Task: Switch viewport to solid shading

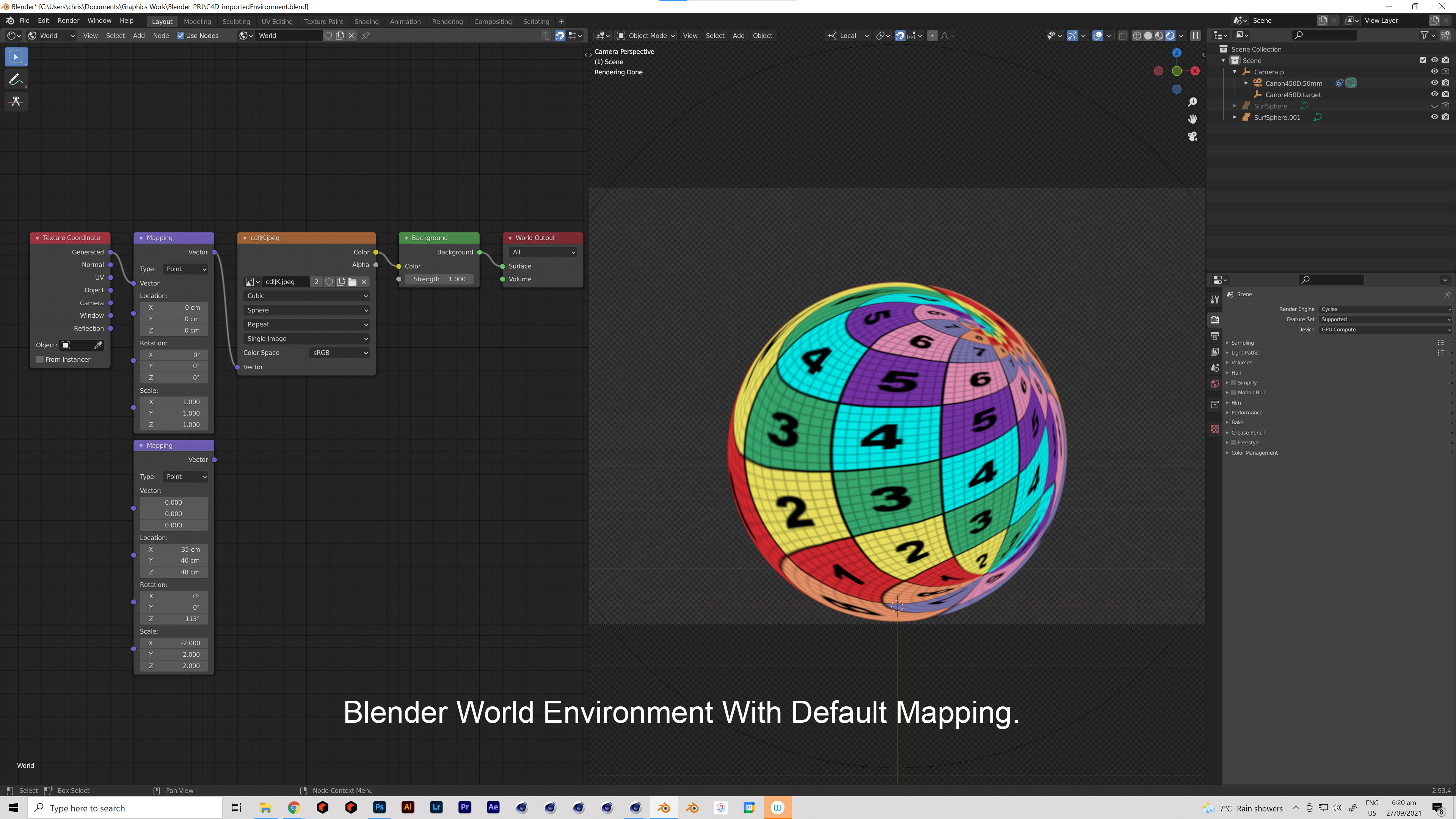Action: 1148,36
